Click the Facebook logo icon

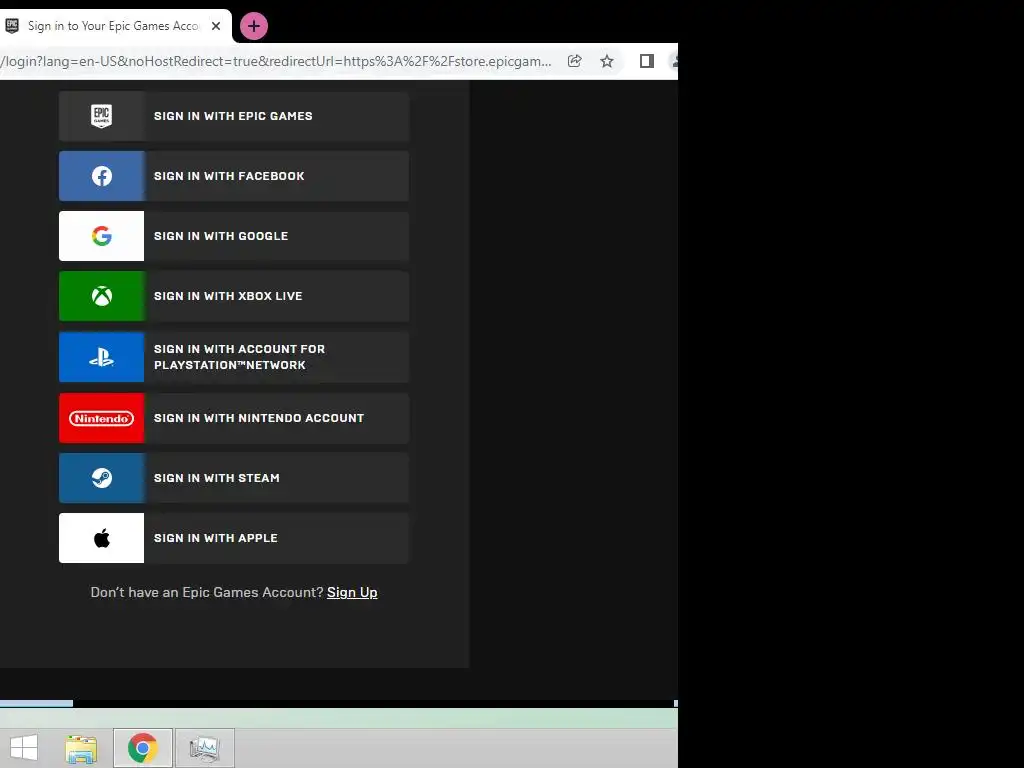(101, 176)
